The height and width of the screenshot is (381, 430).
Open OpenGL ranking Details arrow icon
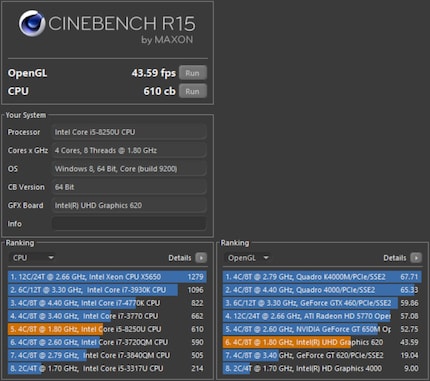pos(416,258)
